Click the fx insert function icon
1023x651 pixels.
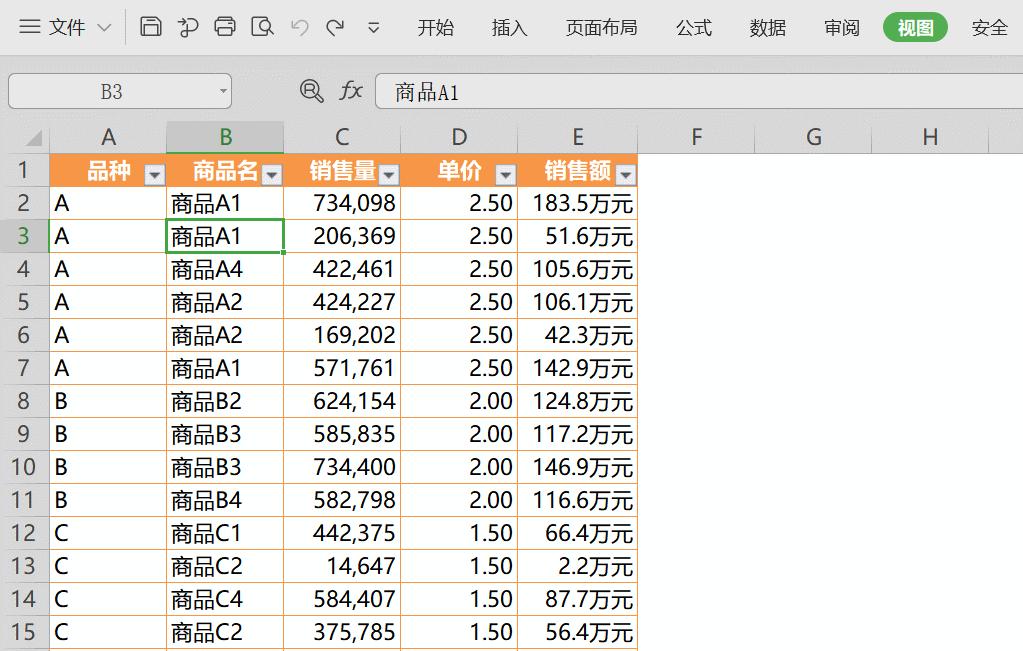click(x=350, y=90)
